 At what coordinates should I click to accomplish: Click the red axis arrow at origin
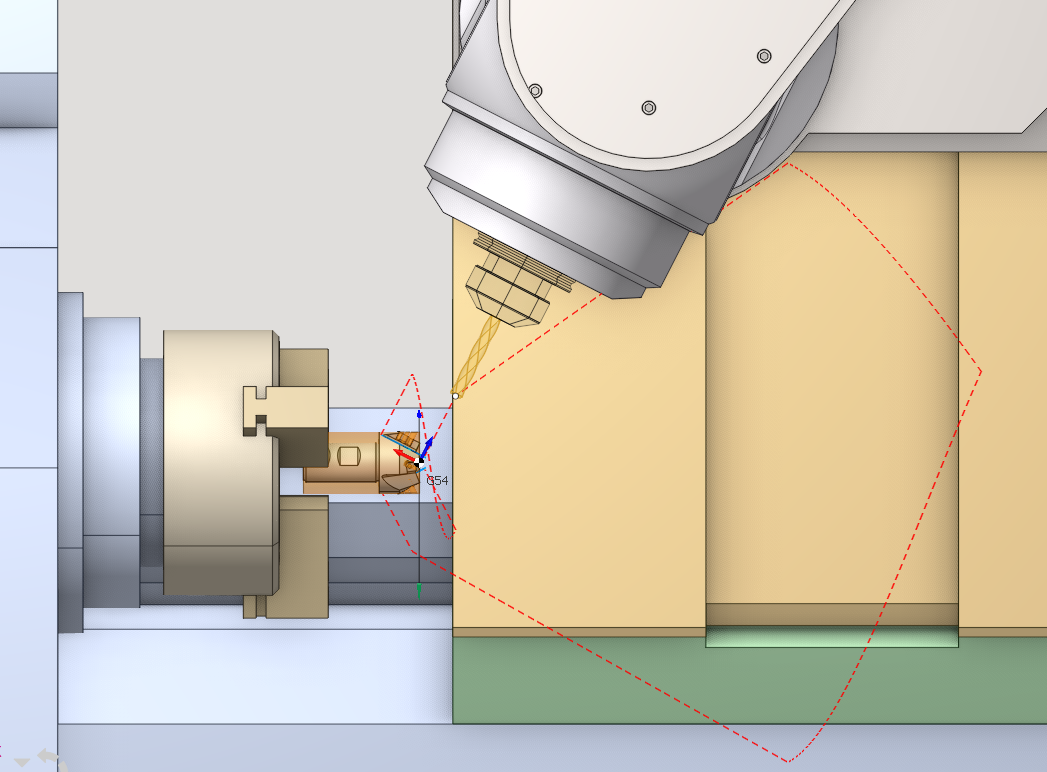[x=402, y=455]
